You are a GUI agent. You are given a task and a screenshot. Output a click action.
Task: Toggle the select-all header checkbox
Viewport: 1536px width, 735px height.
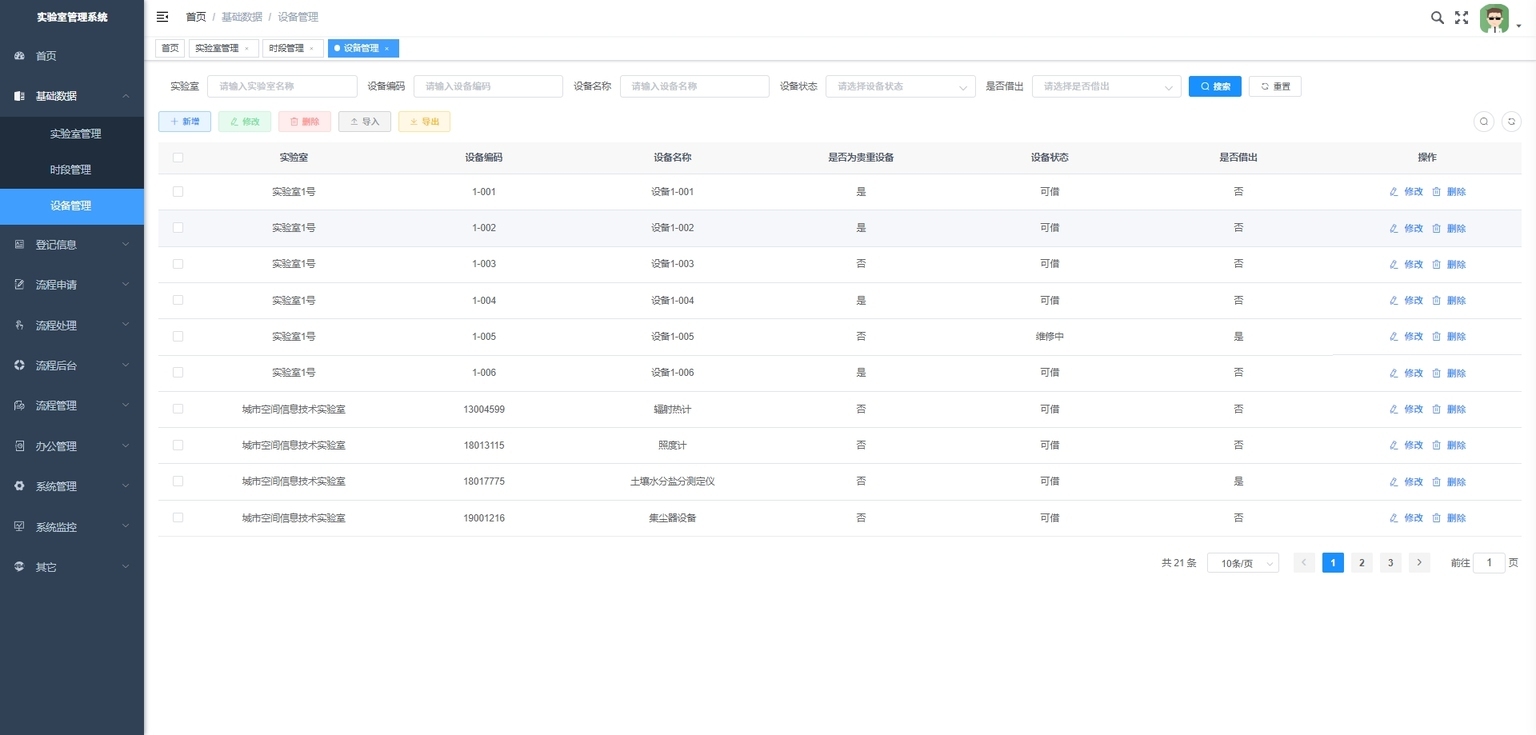(x=178, y=157)
